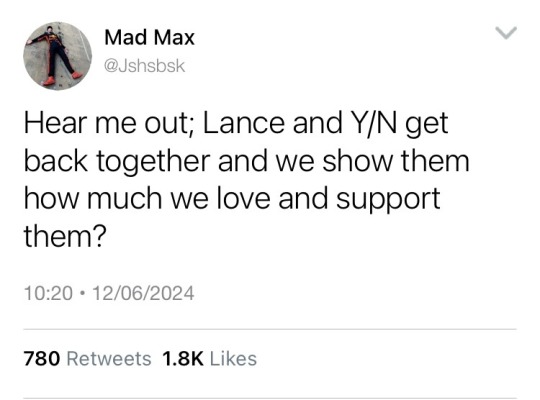This screenshot has width=540, height=400.
Task: Click the gray Likes label
Action: coord(233,359)
